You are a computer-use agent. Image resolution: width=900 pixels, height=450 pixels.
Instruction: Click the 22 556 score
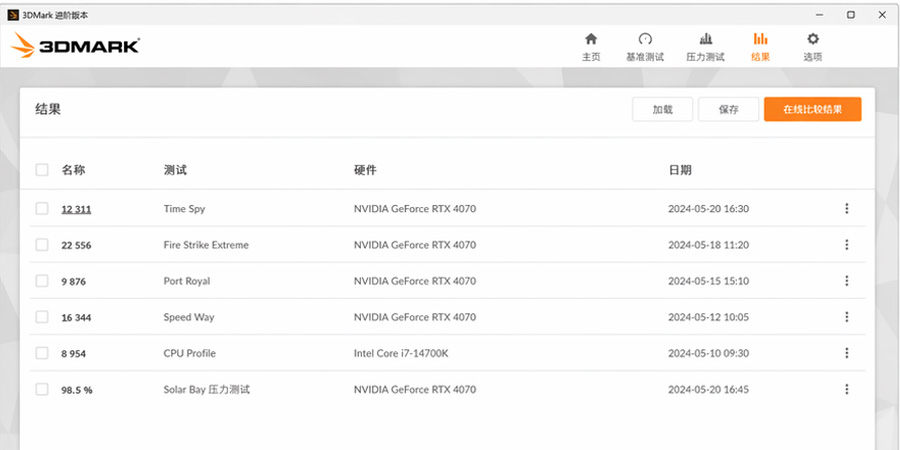point(76,246)
